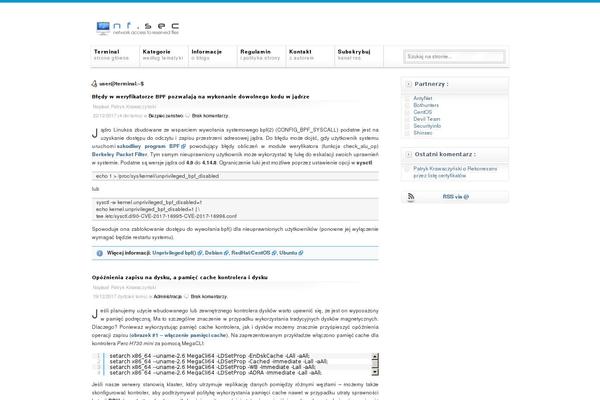Open the SecurityInfo partner link
This screenshot has width=600, height=400.
pos(427,126)
